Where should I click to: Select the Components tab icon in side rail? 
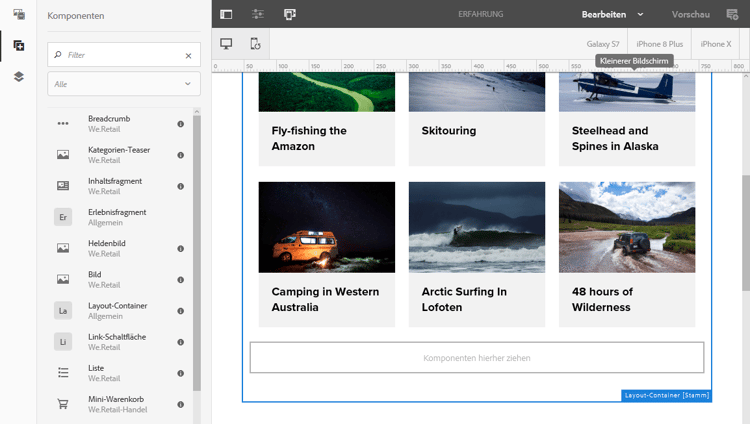tap(19, 45)
